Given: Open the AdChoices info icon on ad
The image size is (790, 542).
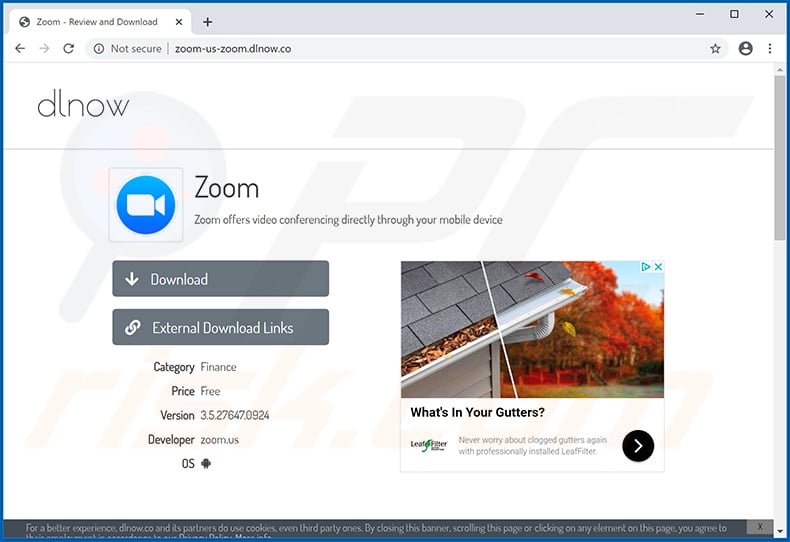Looking at the screenshot, I should tap(645, 267).
